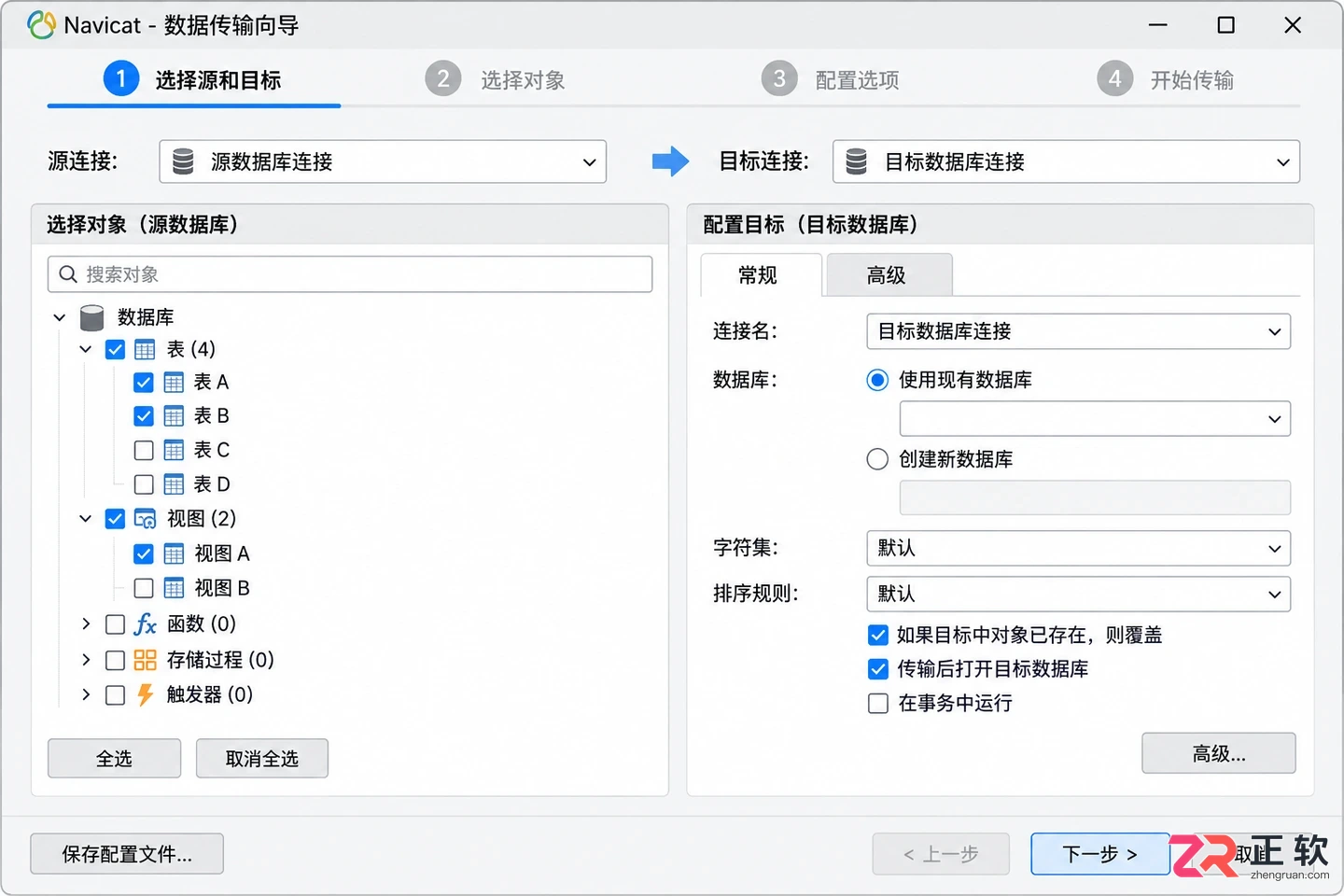Go to step 3 配置选项

click(831, 79)
